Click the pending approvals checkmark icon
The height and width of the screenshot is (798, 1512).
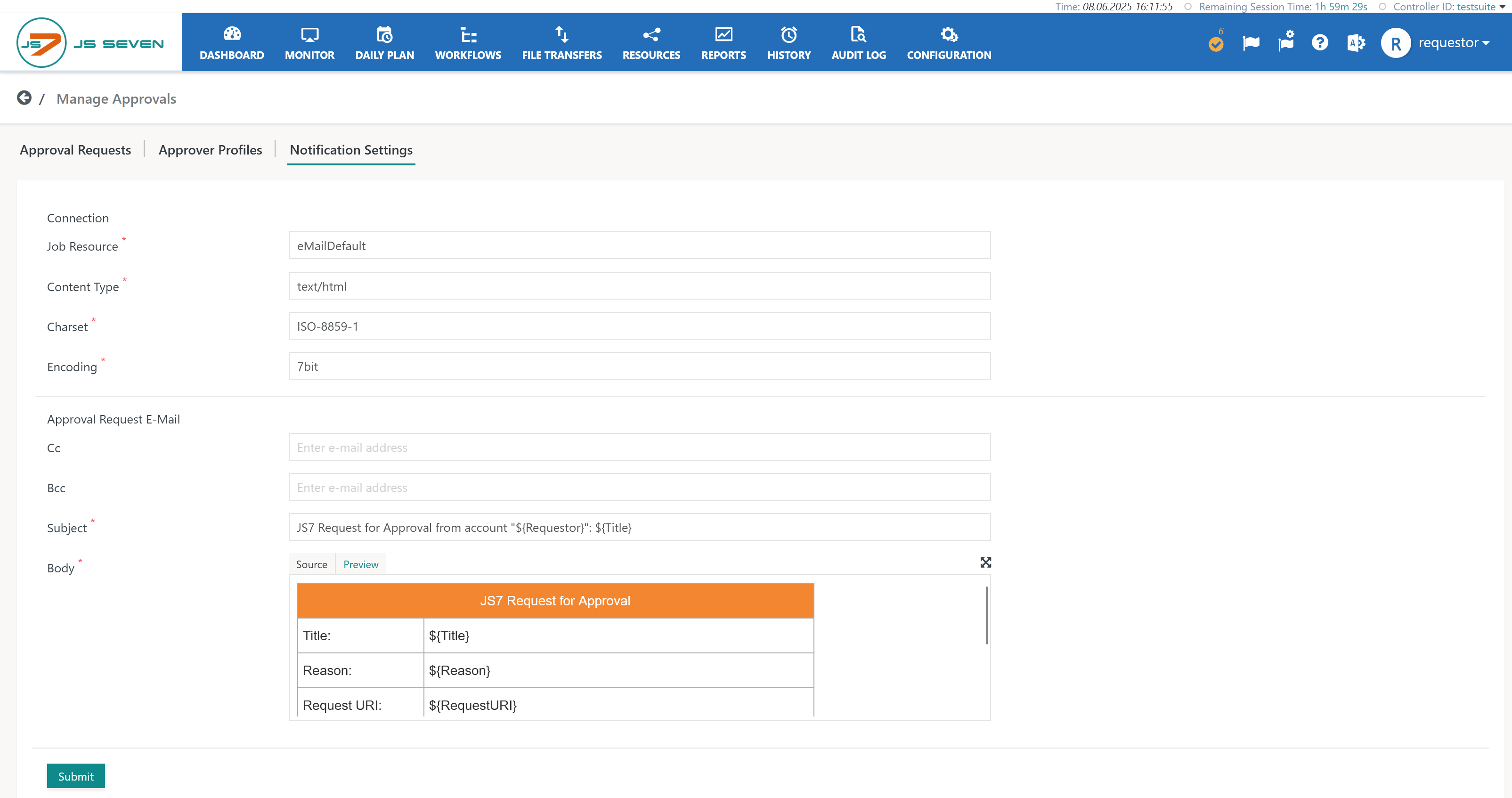(x=1216, y=44)
